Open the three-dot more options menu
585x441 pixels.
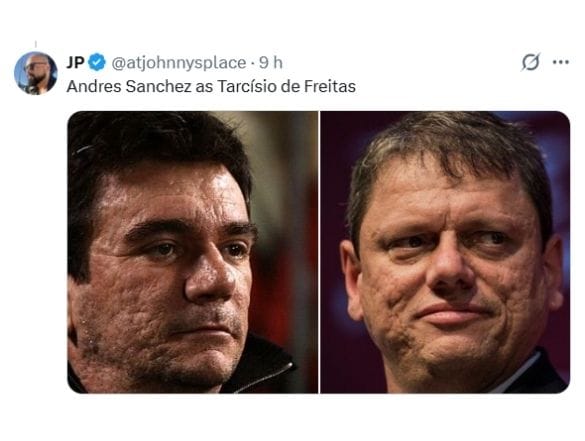[561, 62]
